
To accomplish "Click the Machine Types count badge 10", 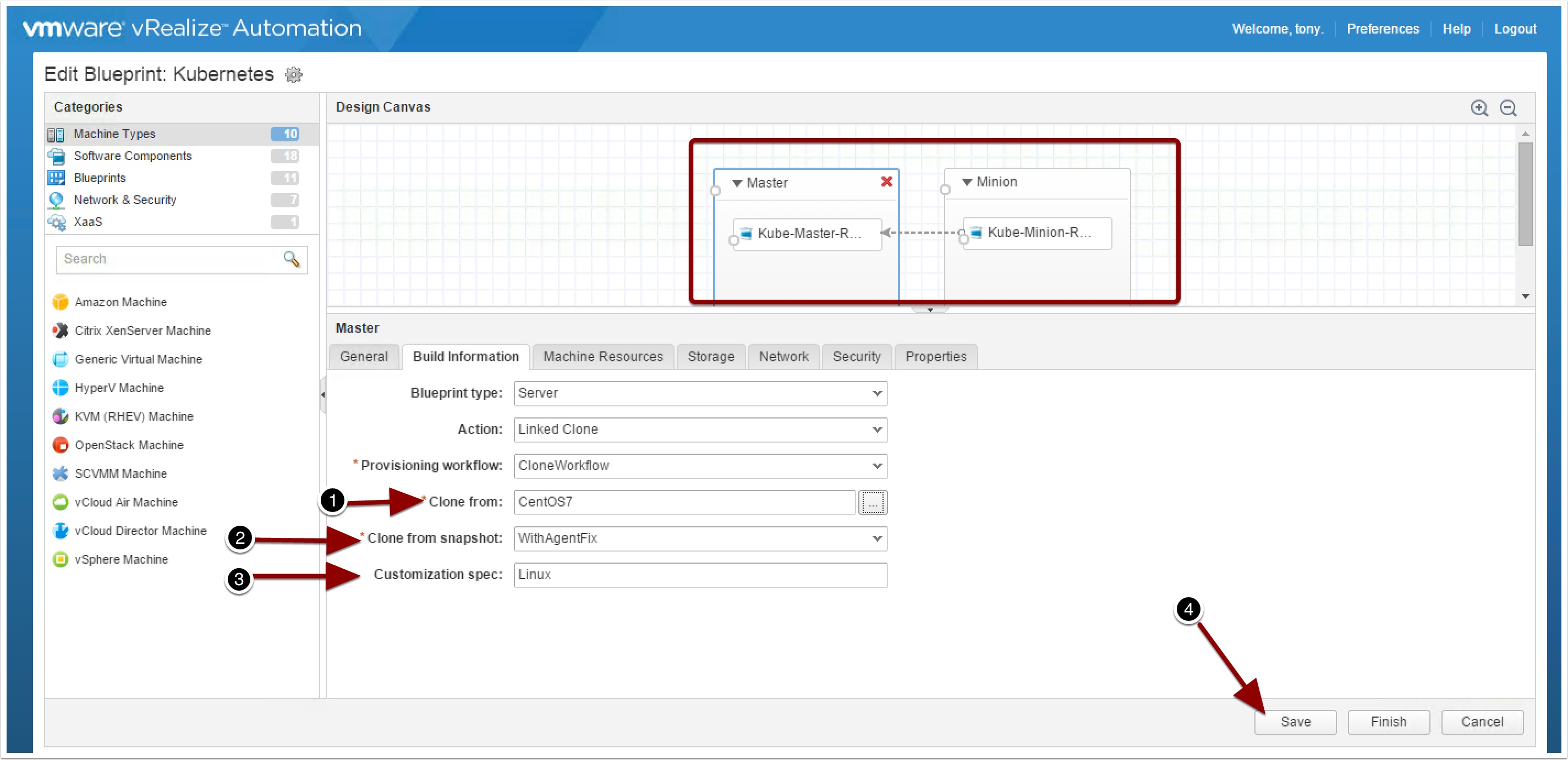I will click(285, 134).
